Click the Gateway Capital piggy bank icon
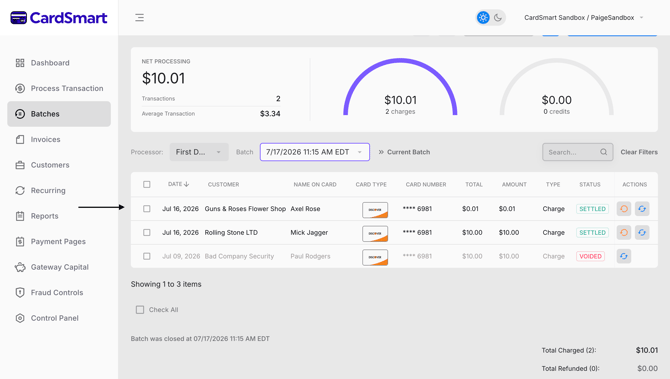 click(20, 267)
